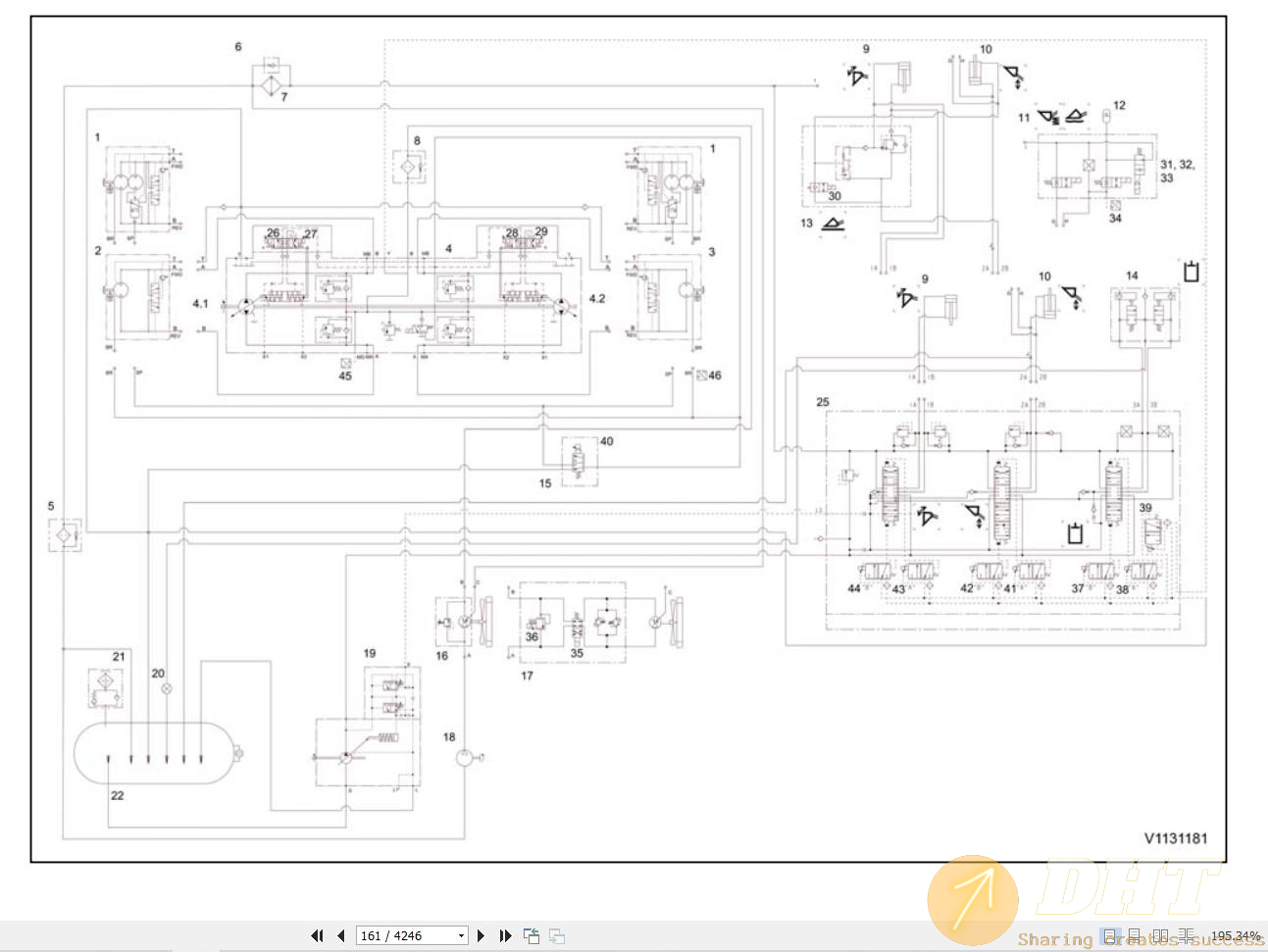Click component number 22 below the tank
The image size is (1268, 952).
[x=117, y=795]
